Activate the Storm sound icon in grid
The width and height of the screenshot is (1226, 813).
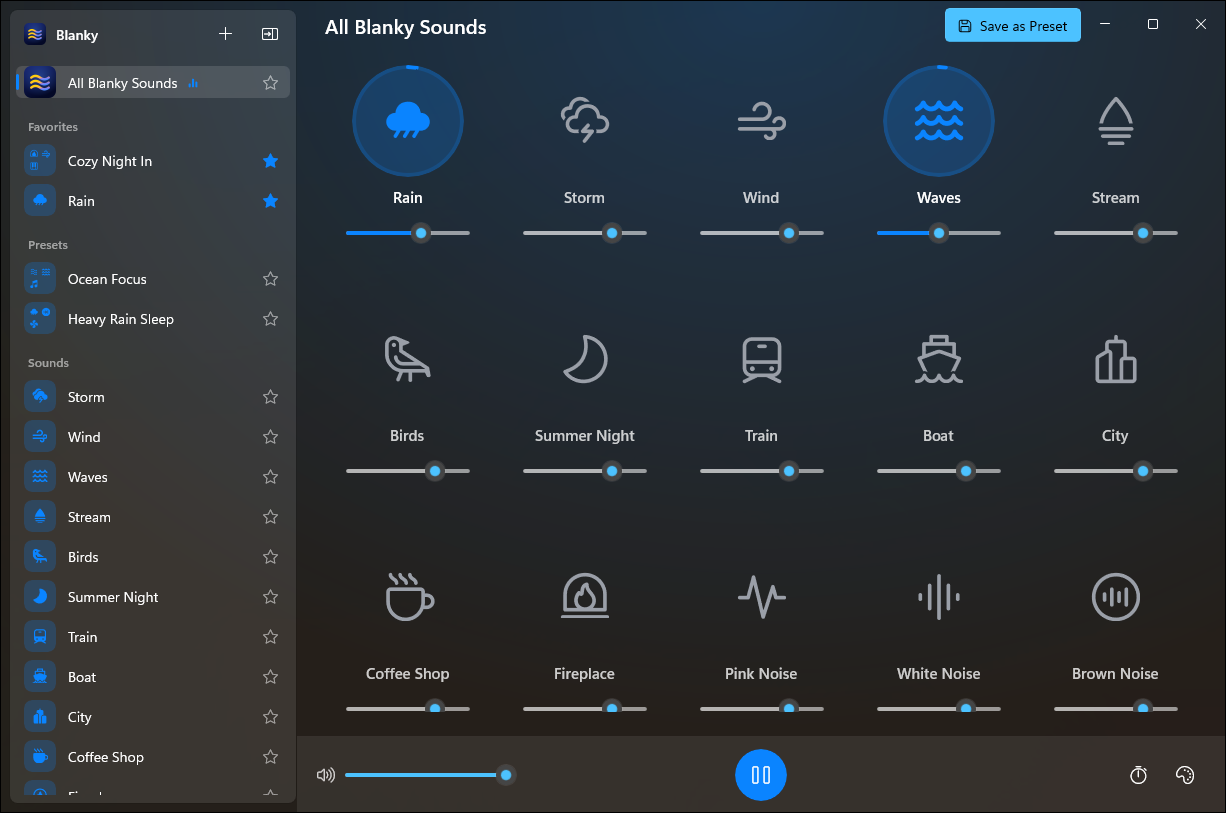585,121
